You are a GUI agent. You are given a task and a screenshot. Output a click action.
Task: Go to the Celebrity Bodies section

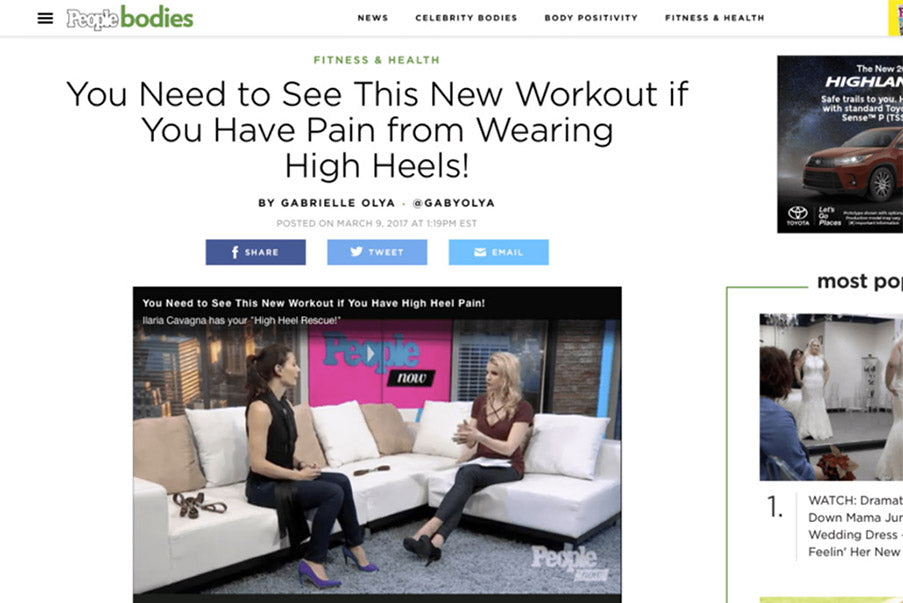466,18
